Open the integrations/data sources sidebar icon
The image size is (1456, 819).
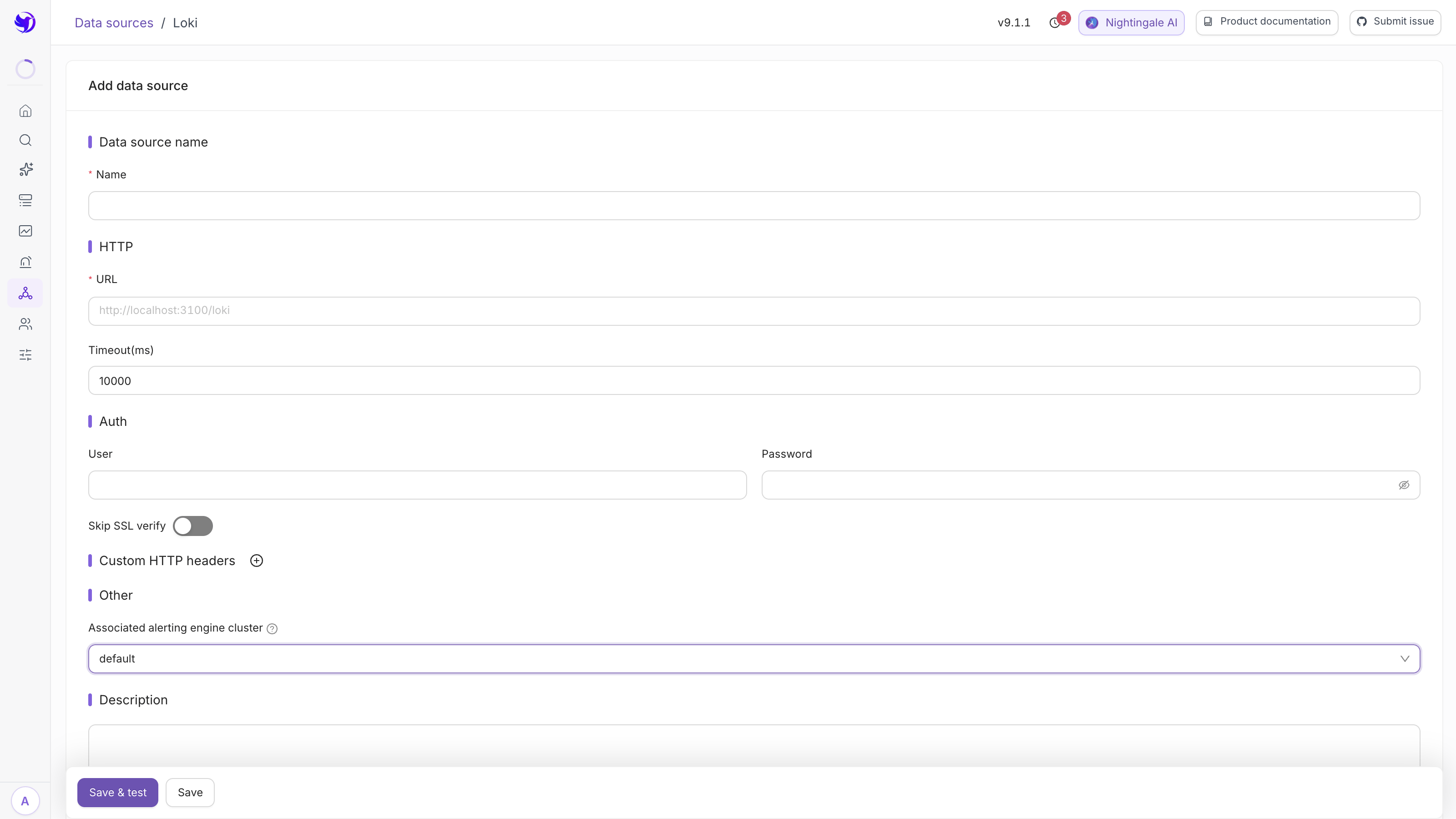click(25, 293)
